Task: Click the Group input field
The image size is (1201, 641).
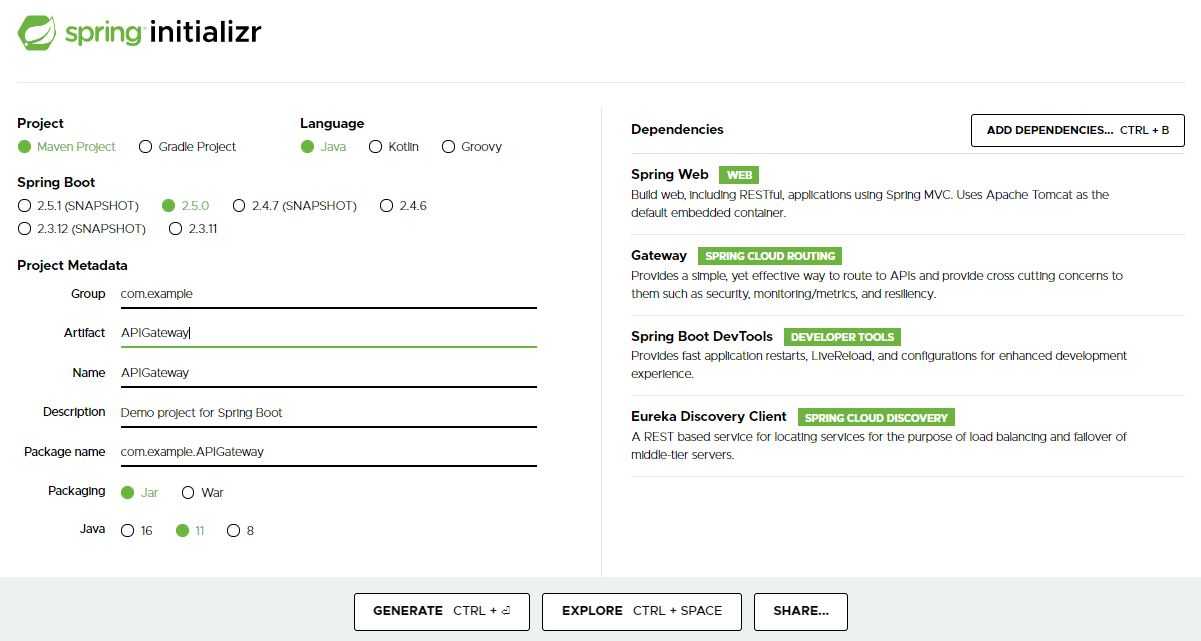Action: point(328,294)
